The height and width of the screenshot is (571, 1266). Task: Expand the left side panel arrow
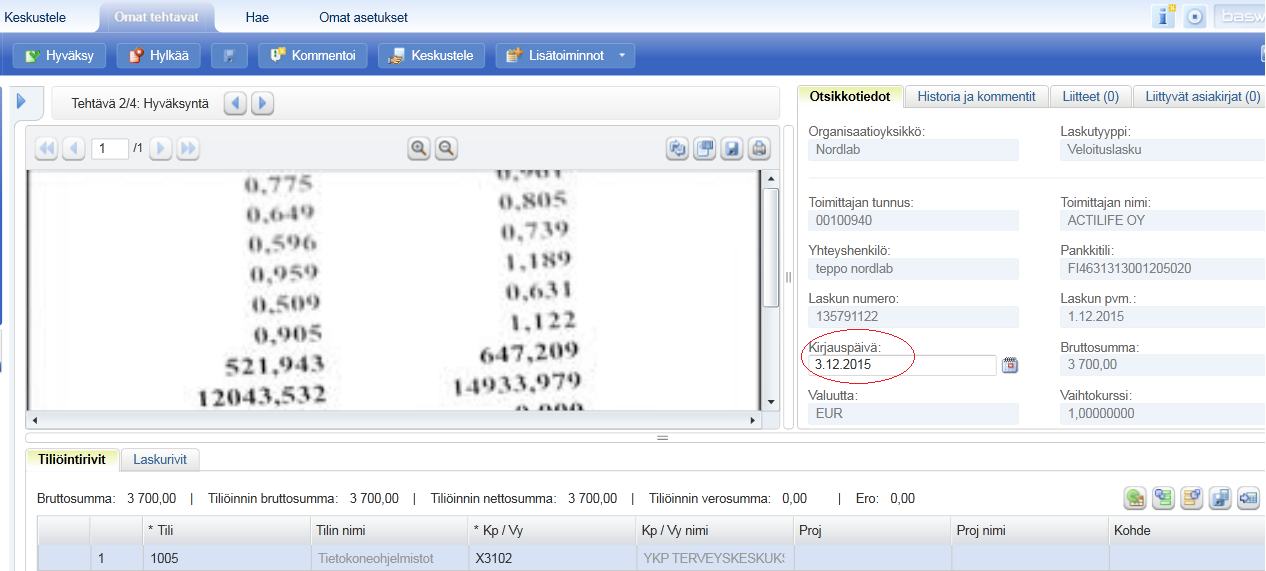coord(21,100)
